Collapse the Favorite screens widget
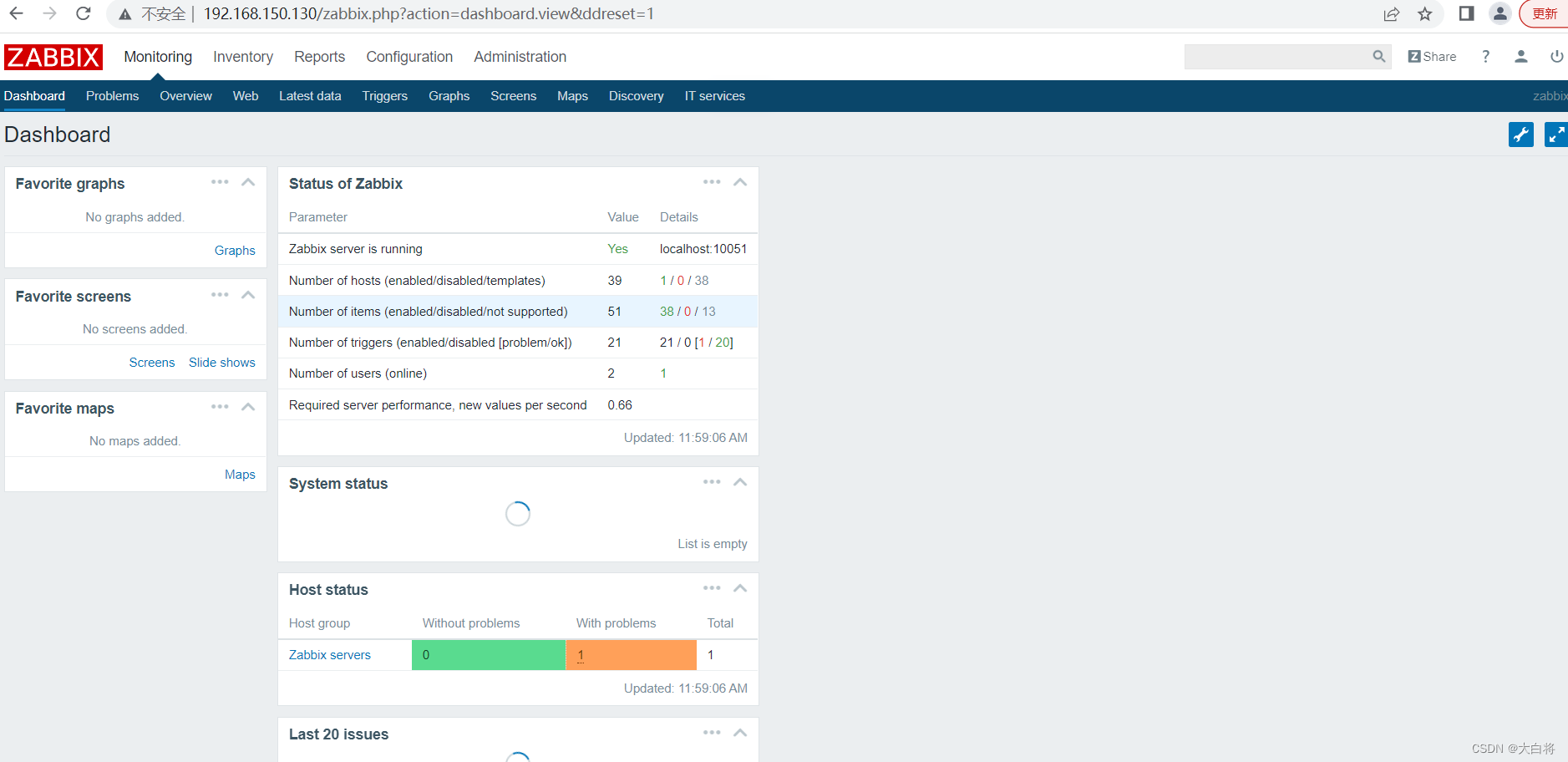Image resolution: width=1568 pixels, height=762 pixels. [x=248, y=295]
